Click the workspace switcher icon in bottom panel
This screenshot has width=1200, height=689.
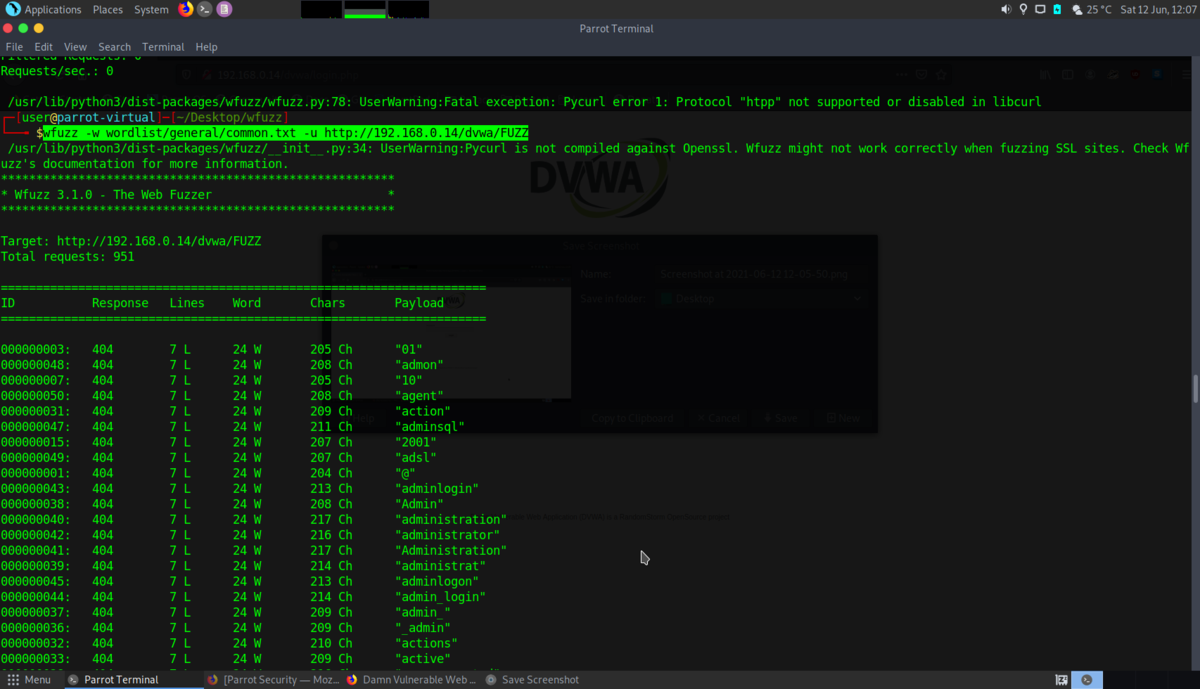[1062, 680]
